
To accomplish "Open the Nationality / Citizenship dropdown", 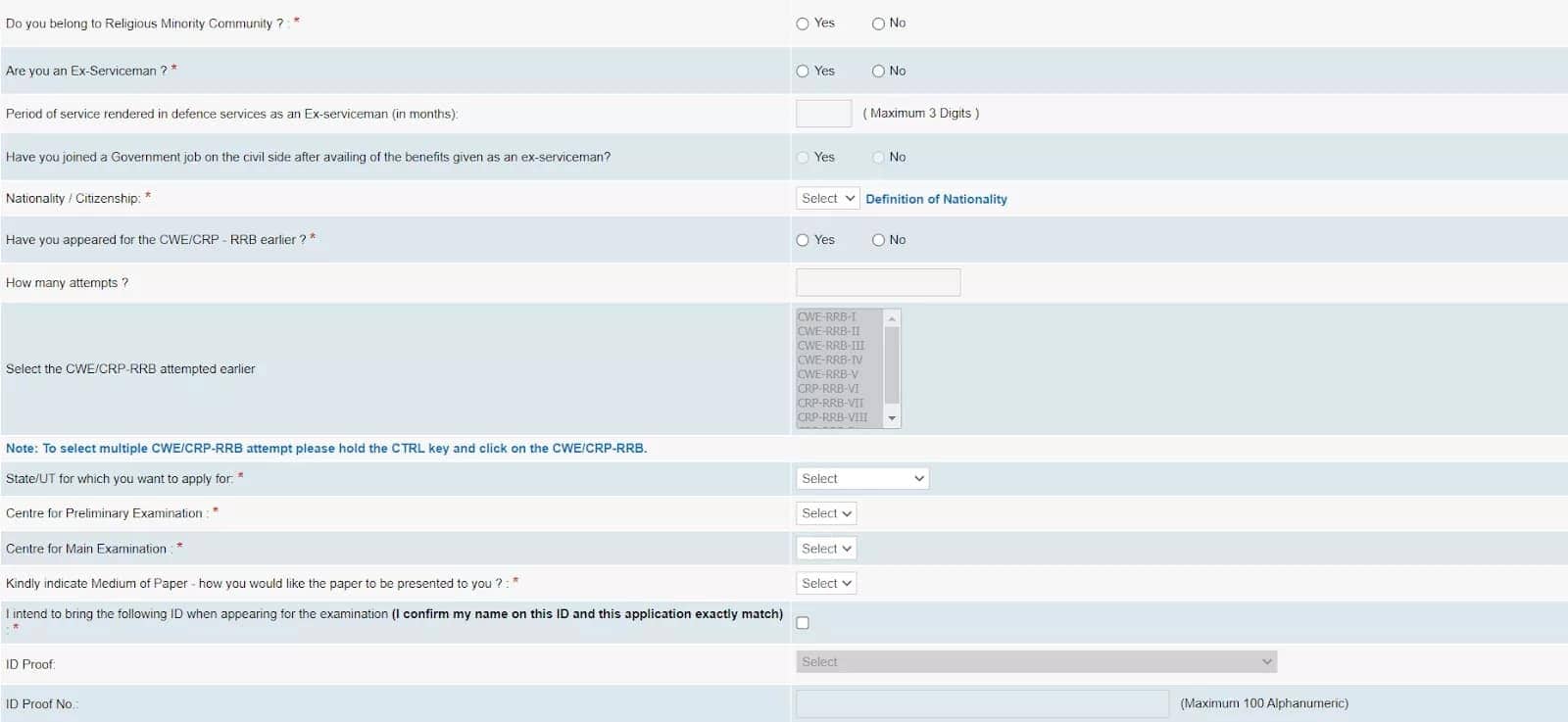I will pos(827,199).
